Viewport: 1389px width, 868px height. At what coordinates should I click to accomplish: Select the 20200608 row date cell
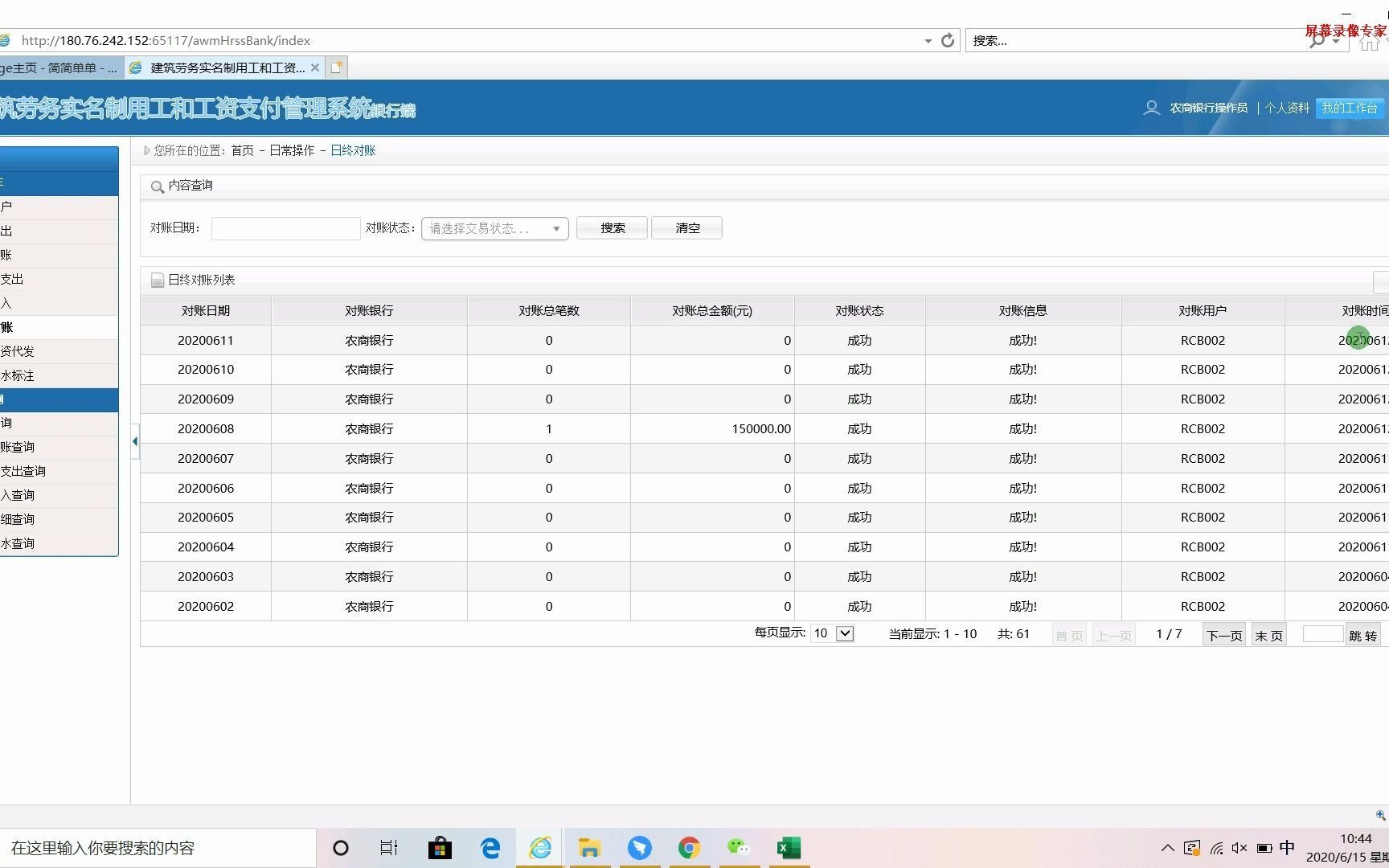[x=206, y=428]
